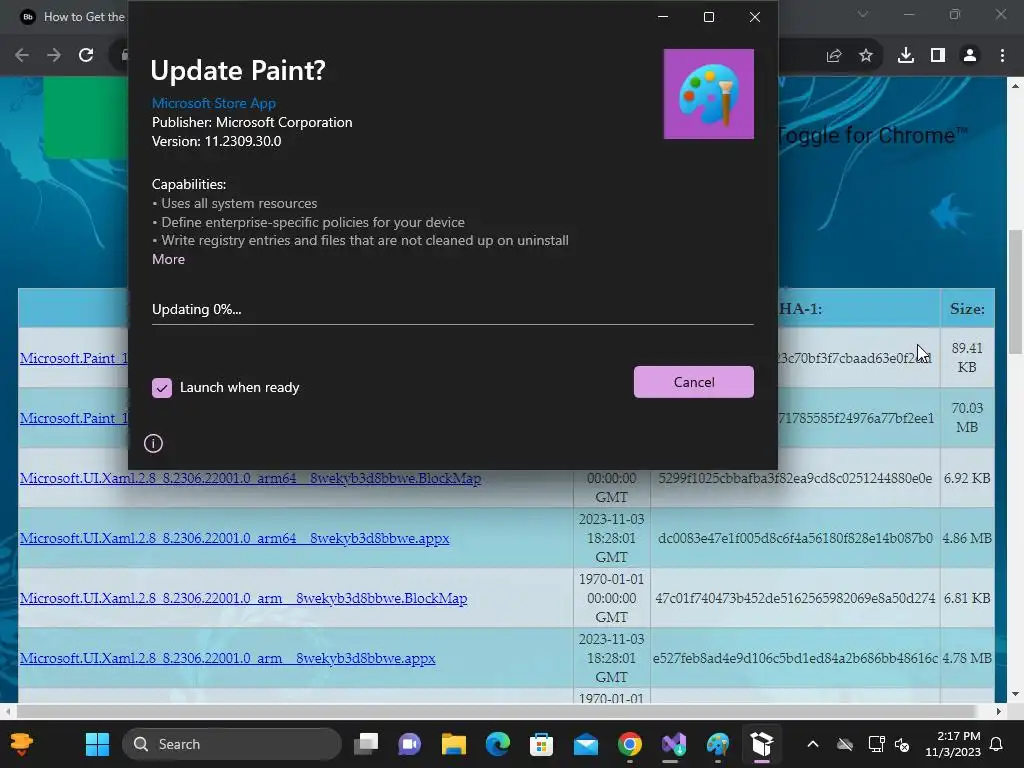Open notifications bell icon
Image resolution: width=1024 pixels, height=768 pixels.
[997, 744]
